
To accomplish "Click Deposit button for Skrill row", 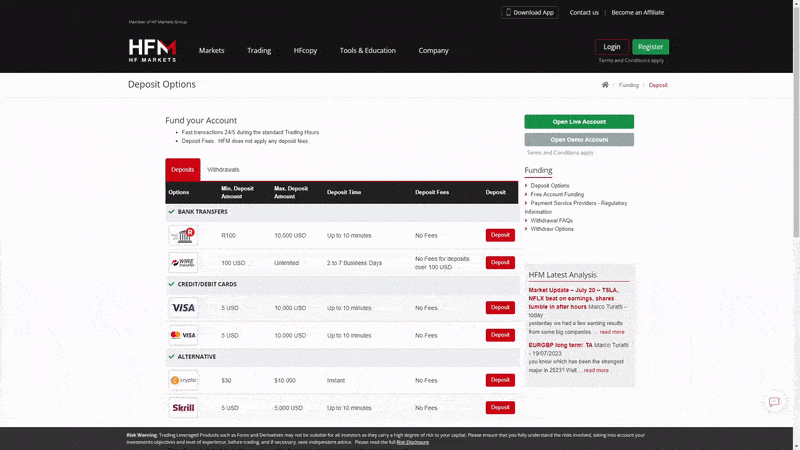I will [x=500, y=407].
